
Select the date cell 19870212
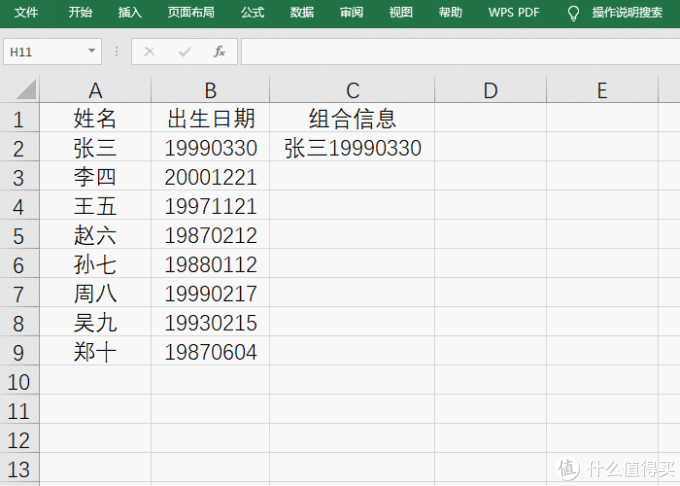[x=210, y=235]
